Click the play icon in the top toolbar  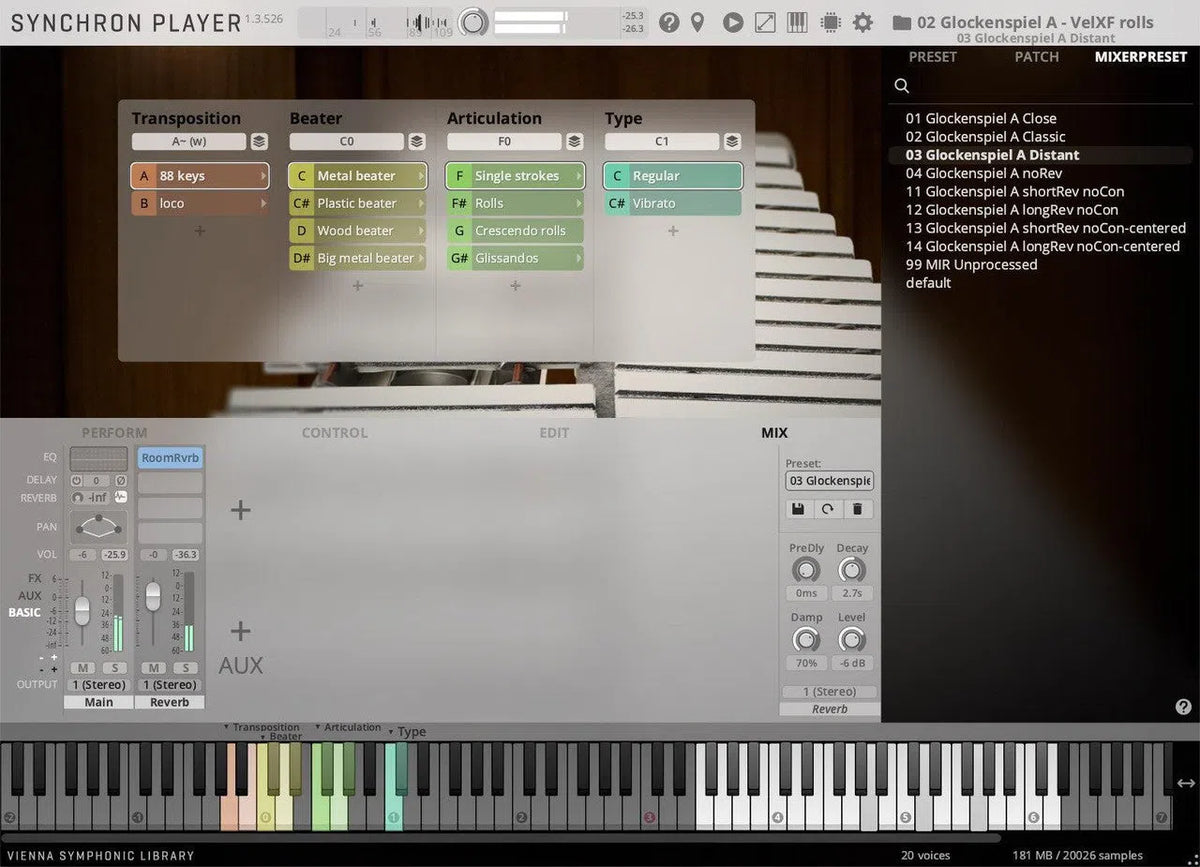tap(733, 21)
